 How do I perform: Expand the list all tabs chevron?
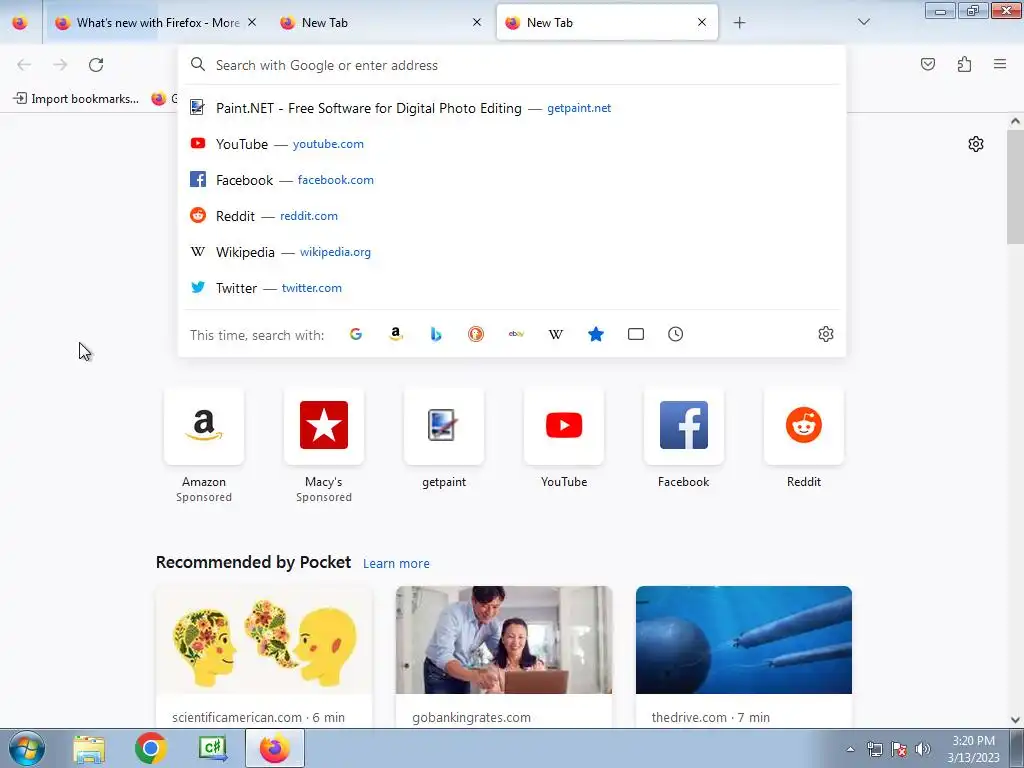click(x=864, y=22)
